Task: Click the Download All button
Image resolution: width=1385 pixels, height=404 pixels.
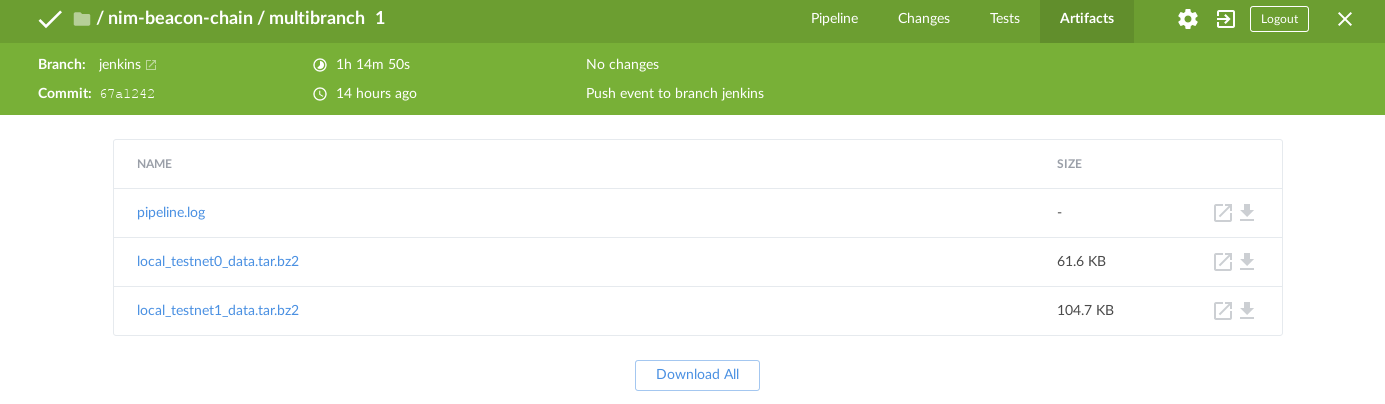Action: 697,375
